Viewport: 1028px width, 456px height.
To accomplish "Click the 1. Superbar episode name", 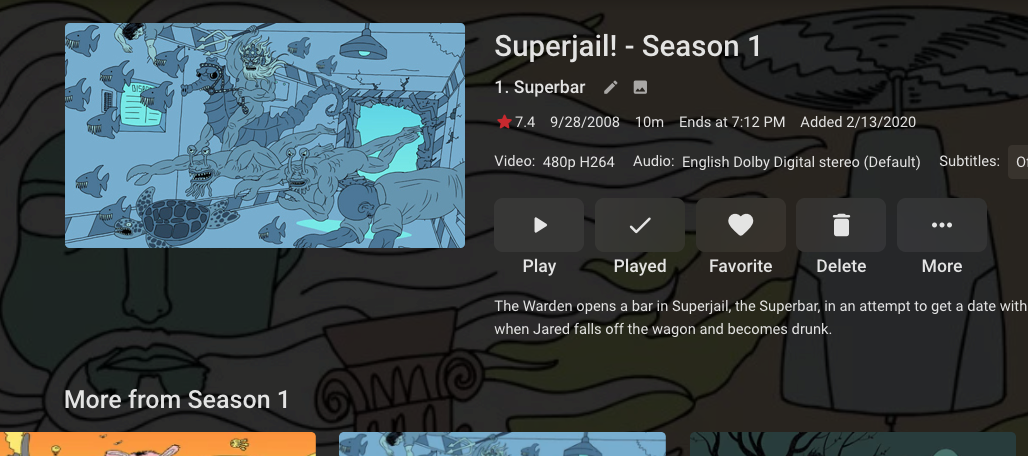I will point(540,87).
